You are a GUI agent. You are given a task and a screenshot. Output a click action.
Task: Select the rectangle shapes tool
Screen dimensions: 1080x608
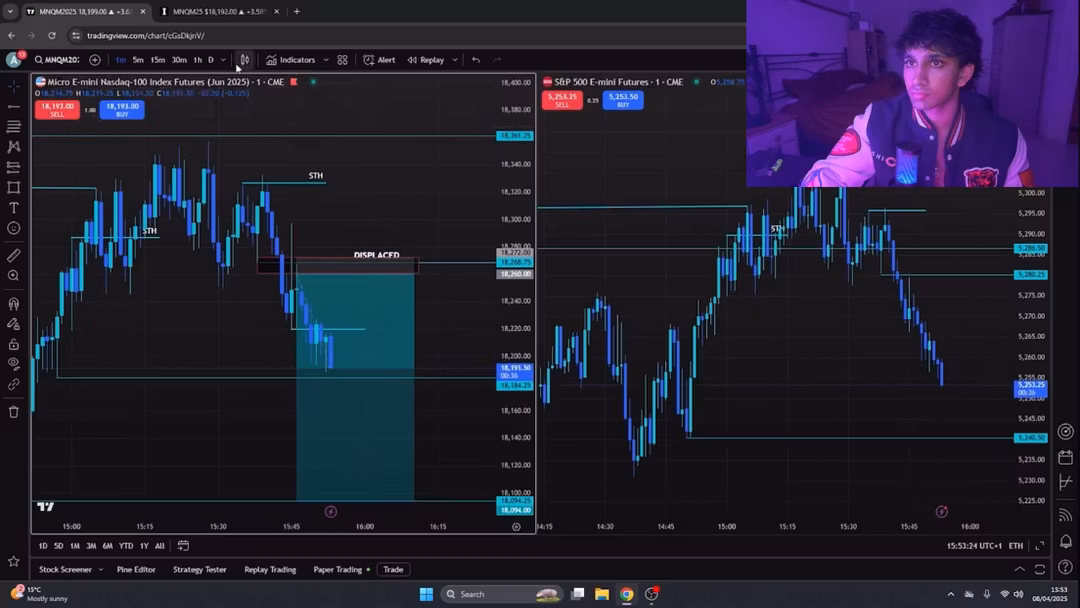(x=14, y=187)
